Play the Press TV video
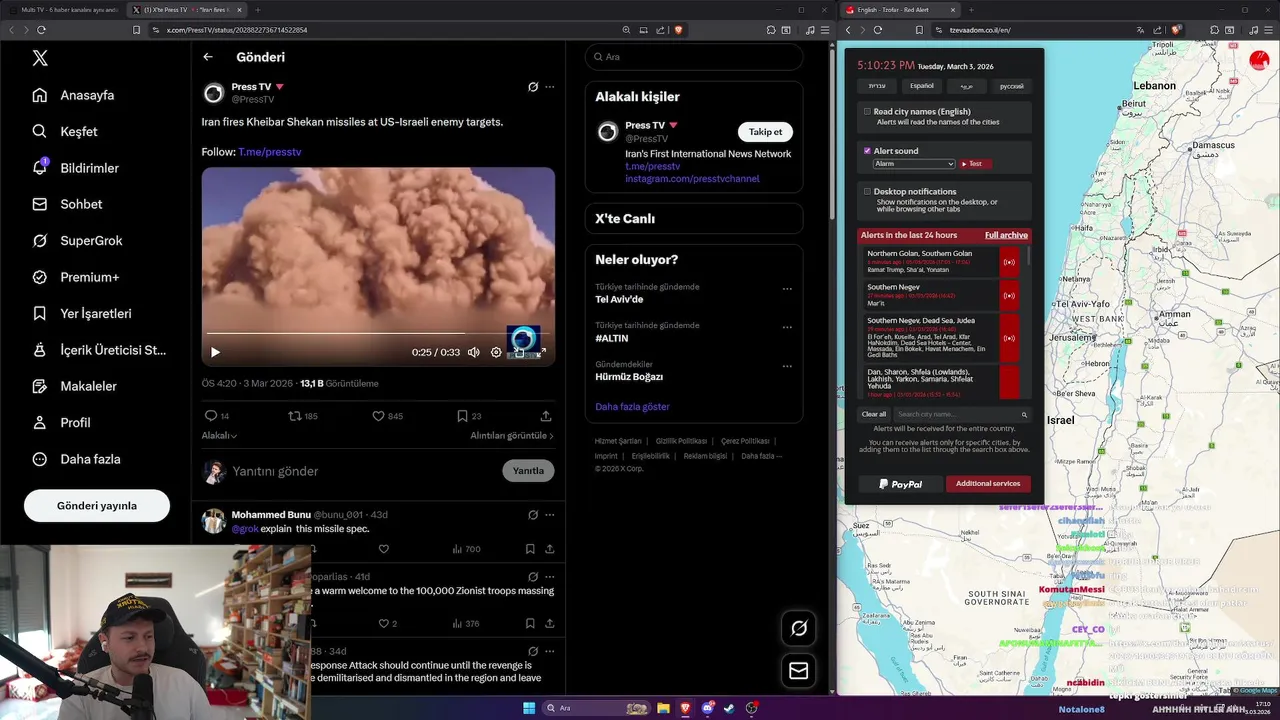Viewport: 1280px width, 720px height. click(x=215, y=352)
